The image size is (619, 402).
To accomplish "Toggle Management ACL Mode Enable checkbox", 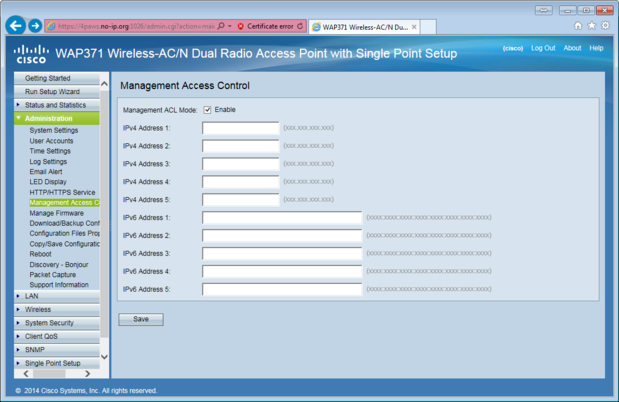I will click(x=207, y=110).
